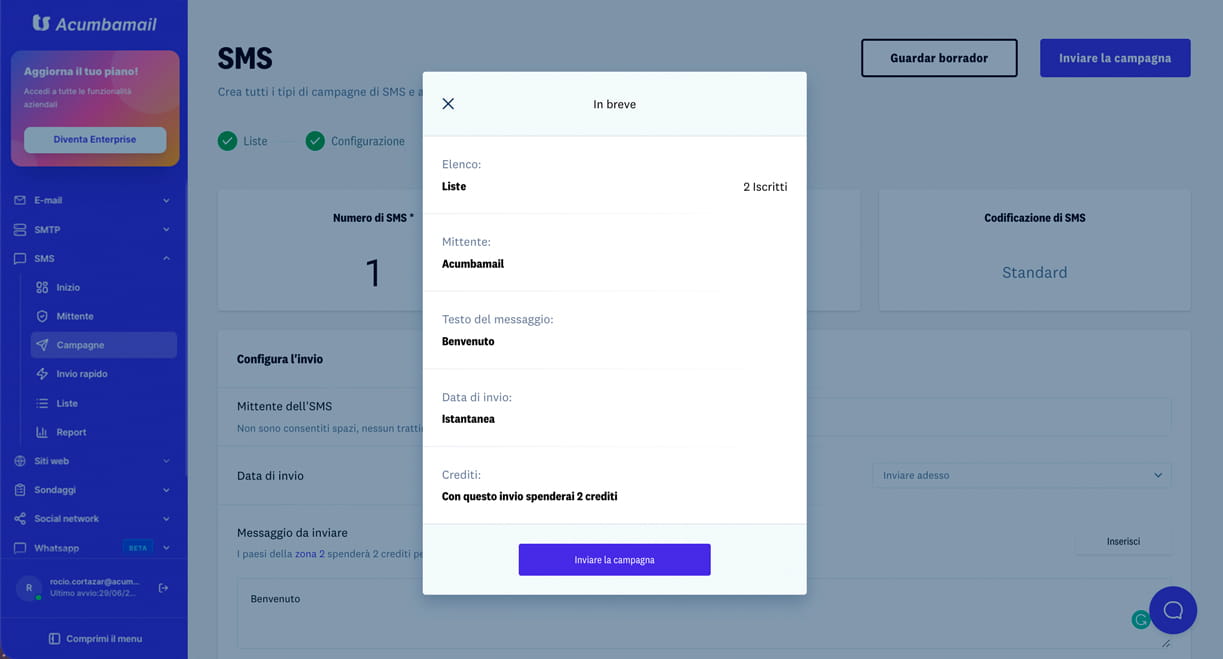
Task: Click Comprimi il menu
Action: (x=104, y=638)
